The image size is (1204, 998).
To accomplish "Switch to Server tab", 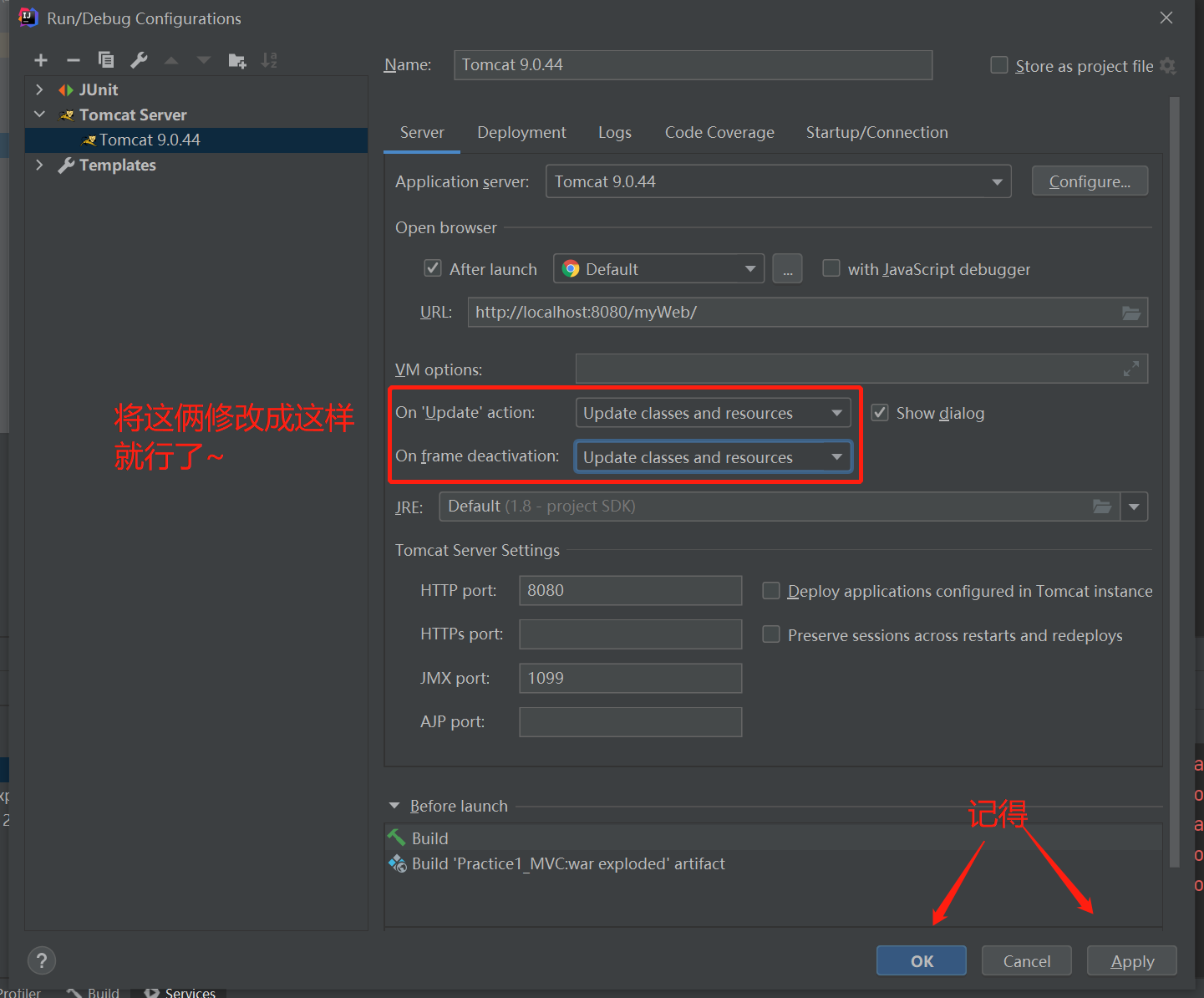I will tap(422, 132).
